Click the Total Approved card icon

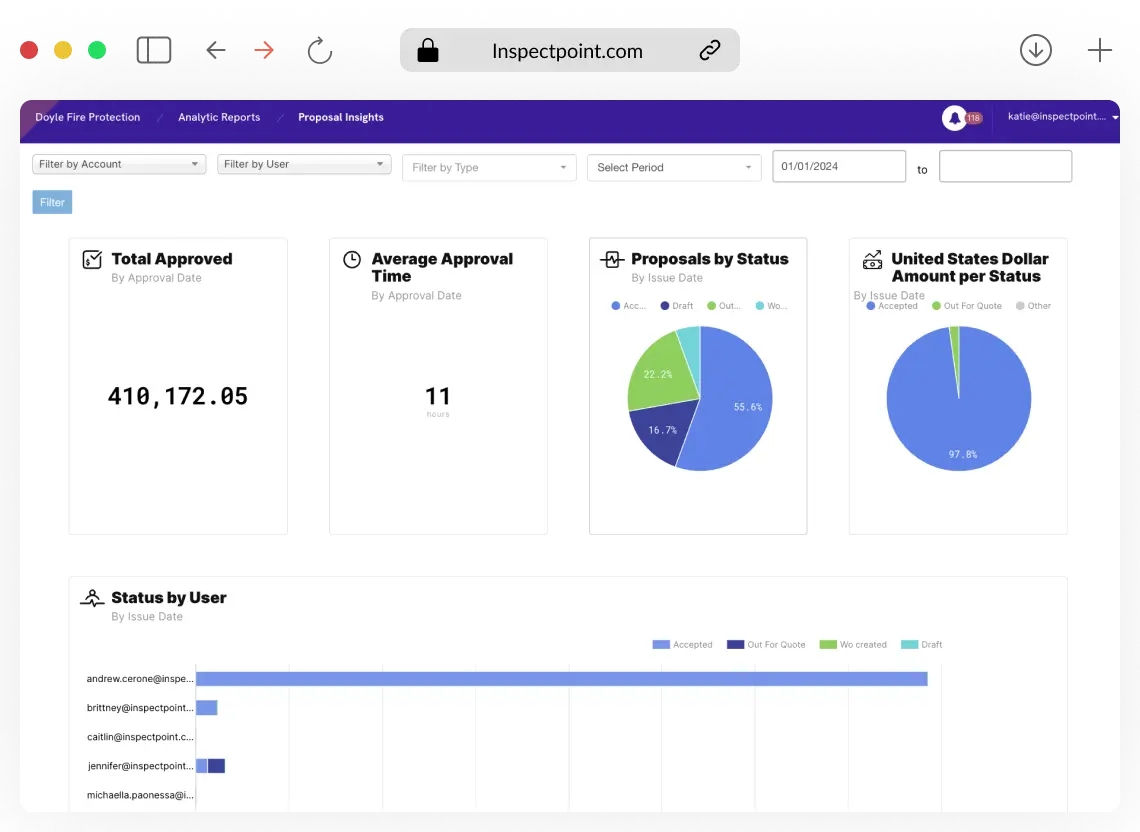pos(92,260)
